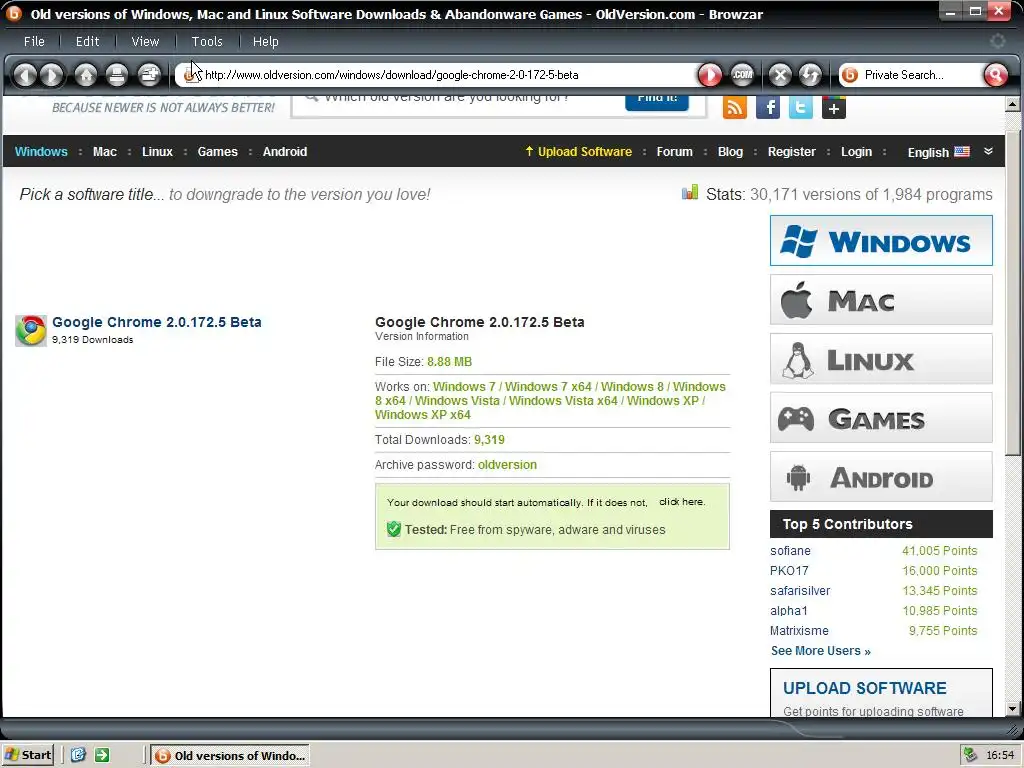Open the Tools menu
Viewport: 1024px width, 768px height.
(x=207, y=42)
